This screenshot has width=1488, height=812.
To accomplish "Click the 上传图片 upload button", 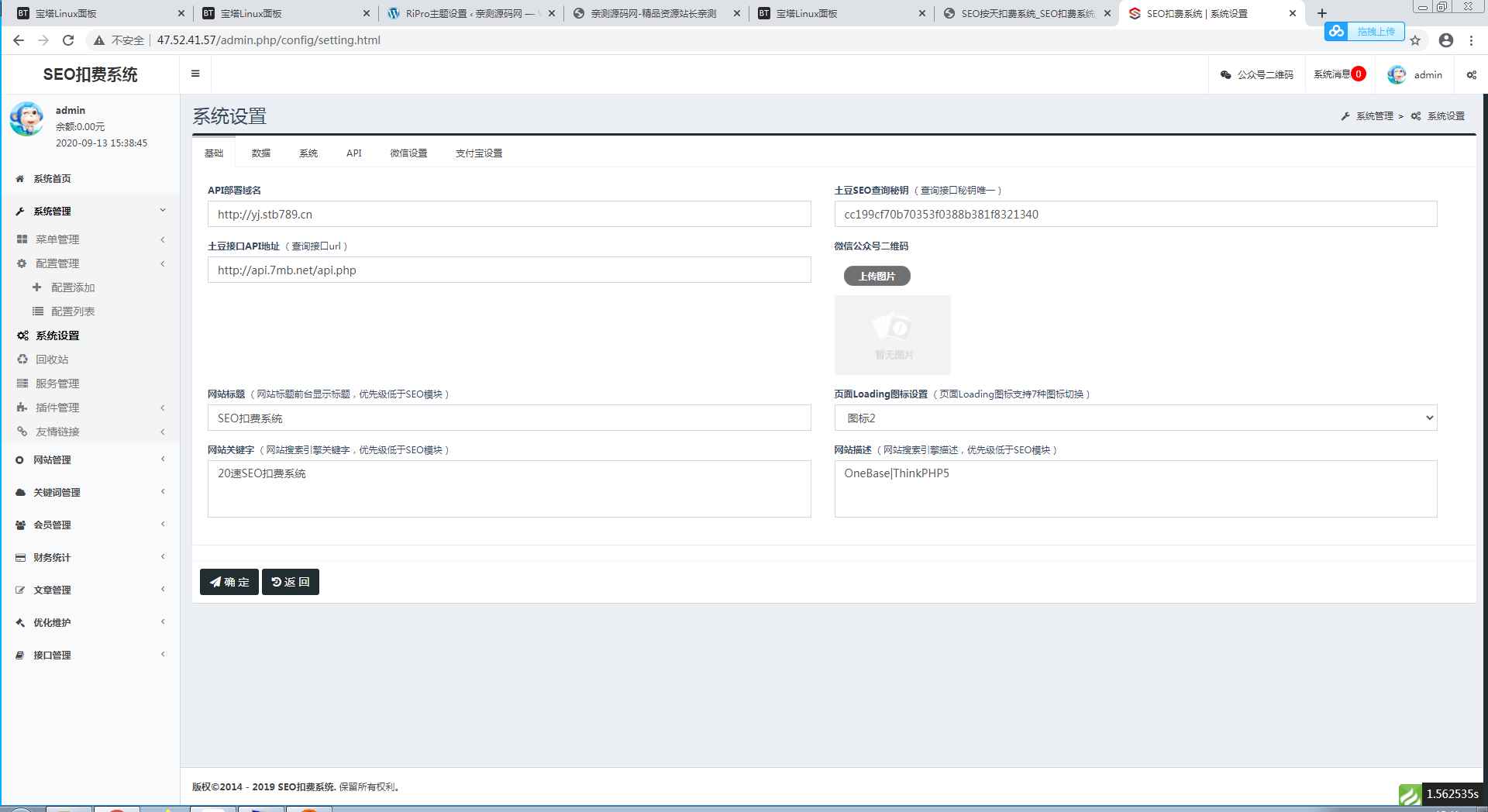I will [x=877, y=276].
